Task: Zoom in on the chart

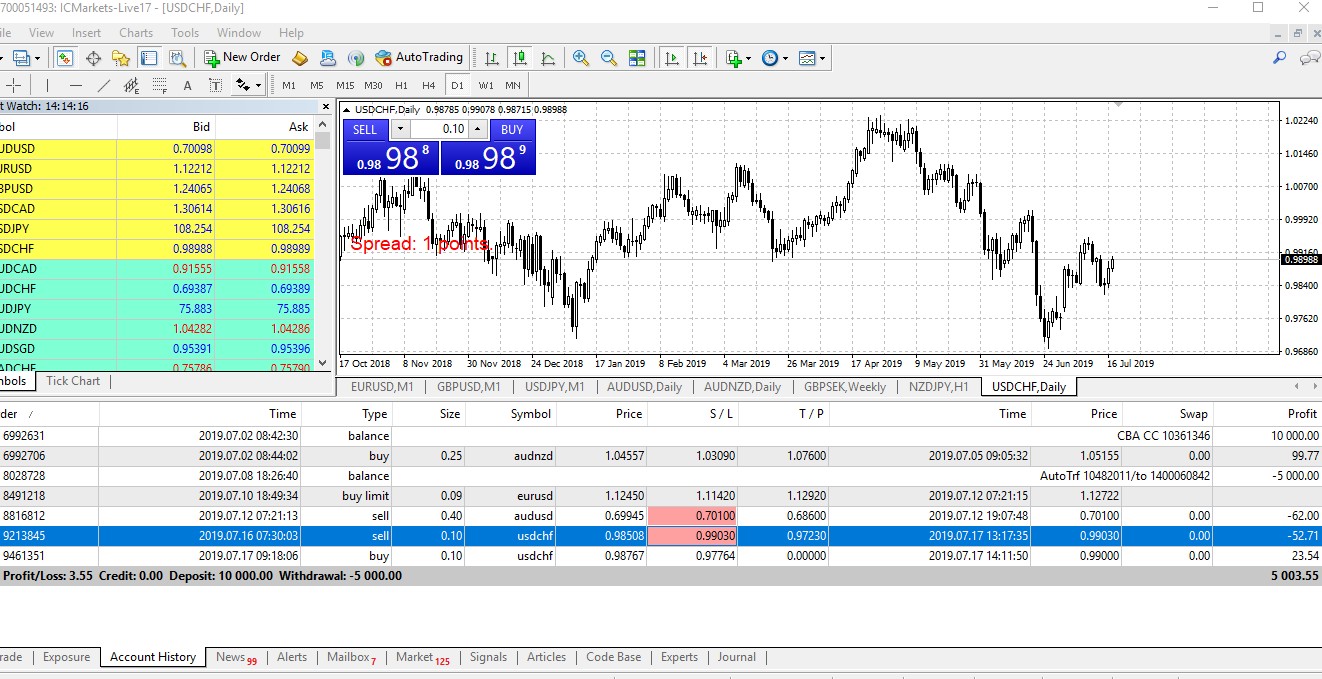Action: (x=581, y=58)
